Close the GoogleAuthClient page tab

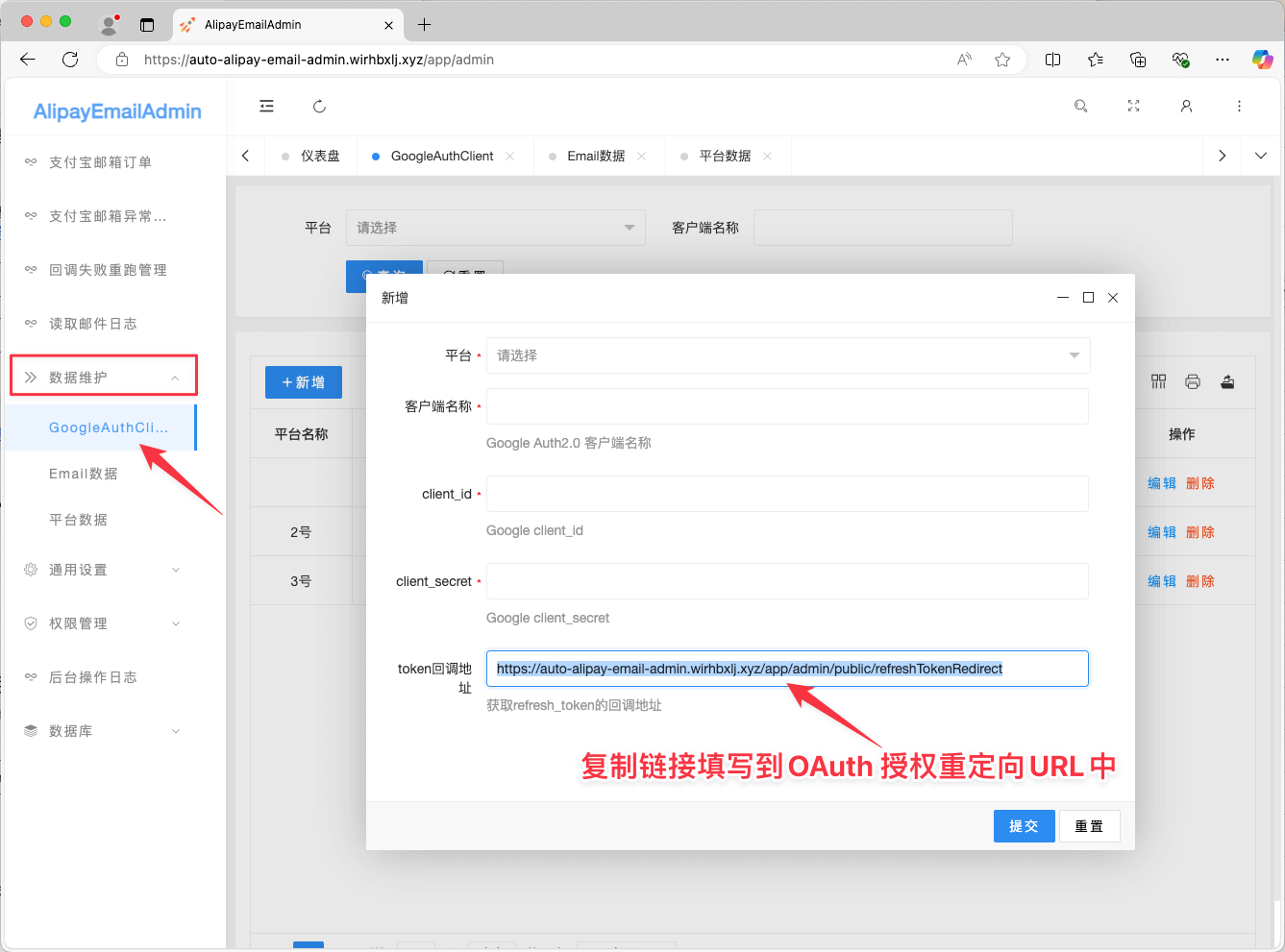509,156
